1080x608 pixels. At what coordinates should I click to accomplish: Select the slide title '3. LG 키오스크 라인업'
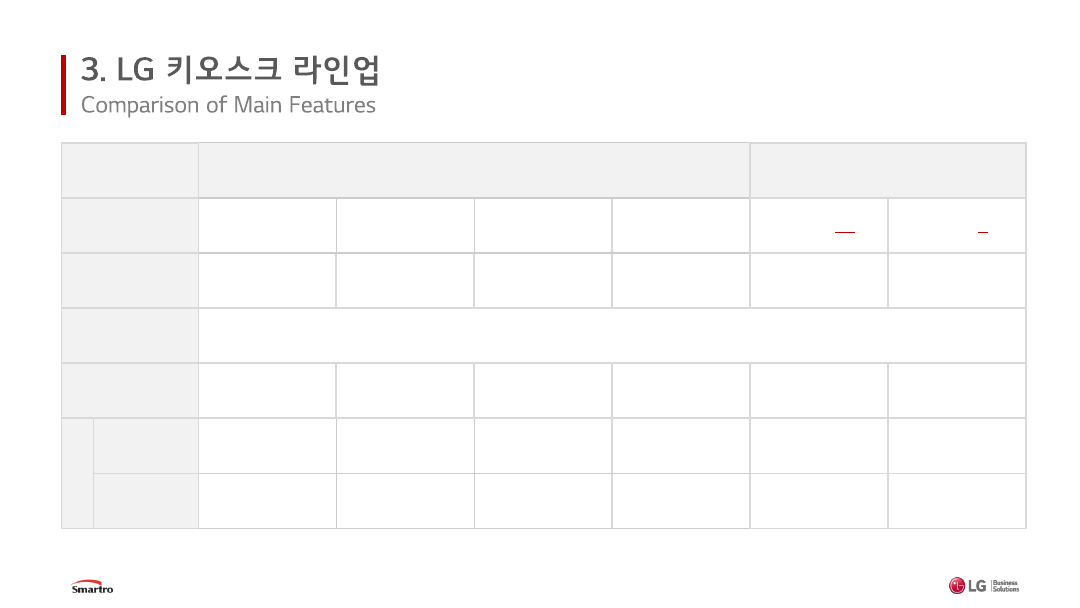230,71
